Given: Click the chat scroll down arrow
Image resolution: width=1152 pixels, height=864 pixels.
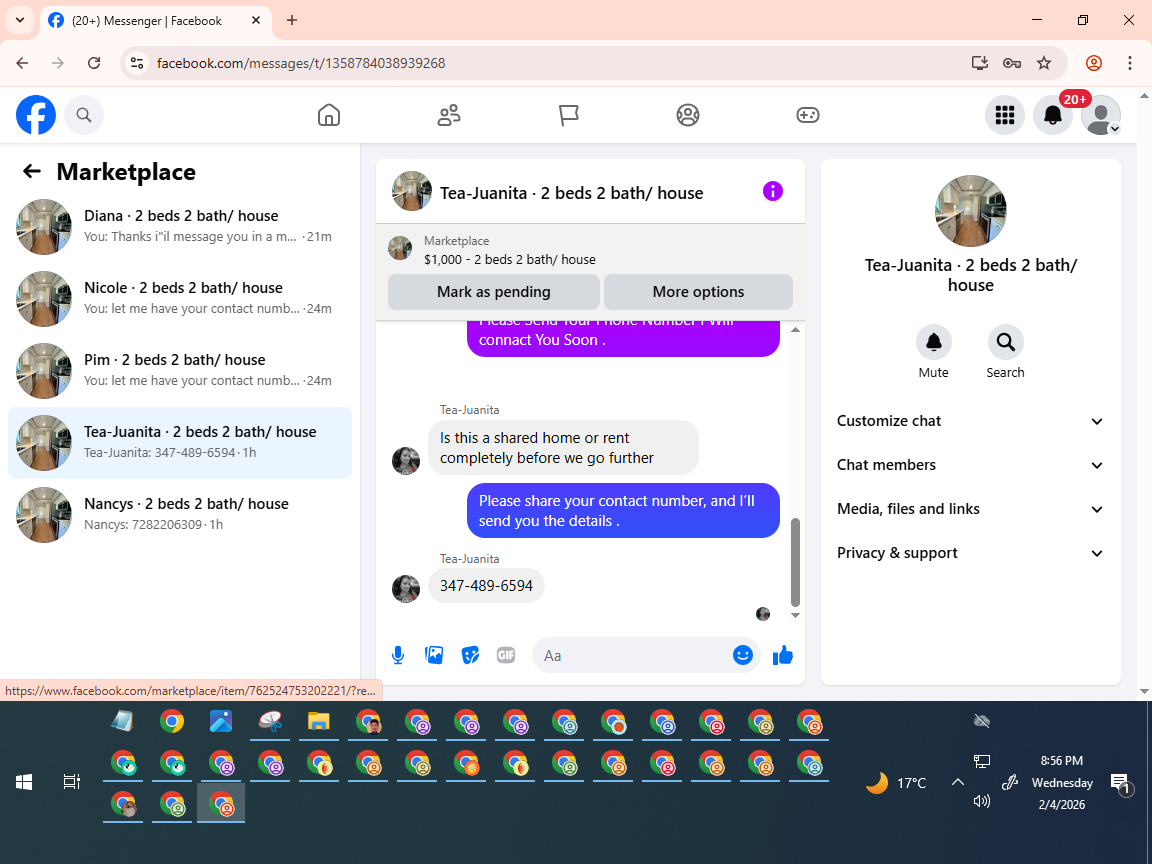Looking at the screenshot, I should [795, 616].
